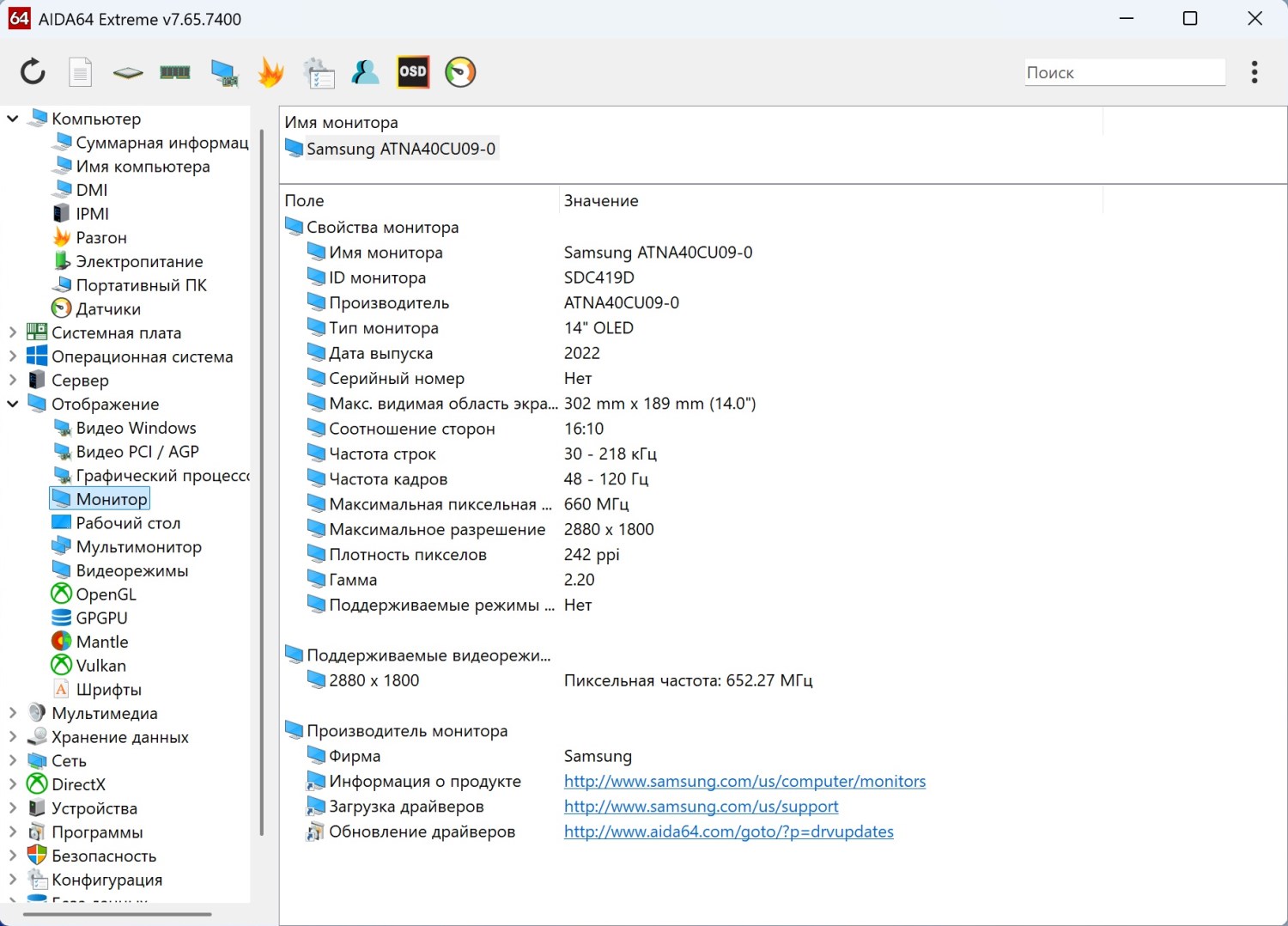Screen dimensions: 1288x926
Task: Select the Датчики tree item
Action: [x=107, y=309]
